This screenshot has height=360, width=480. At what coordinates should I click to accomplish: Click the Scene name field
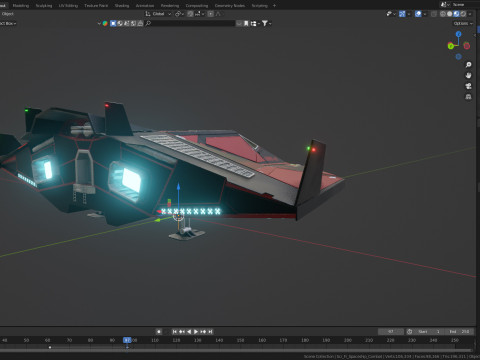click(x=465, y=5)
